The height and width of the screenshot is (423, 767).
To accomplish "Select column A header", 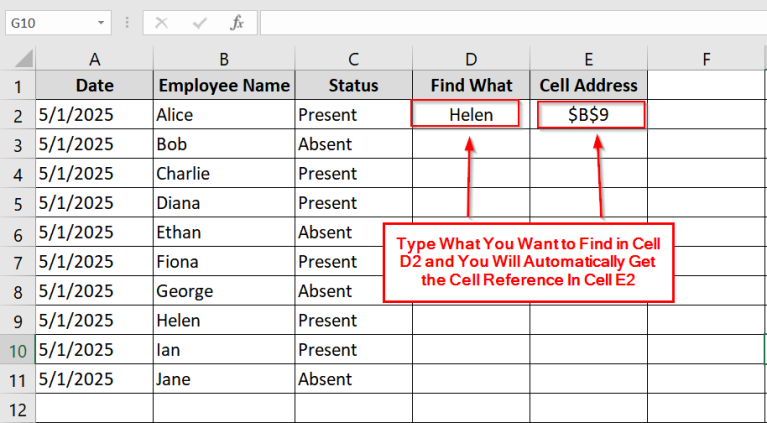I will coord(94,59).
